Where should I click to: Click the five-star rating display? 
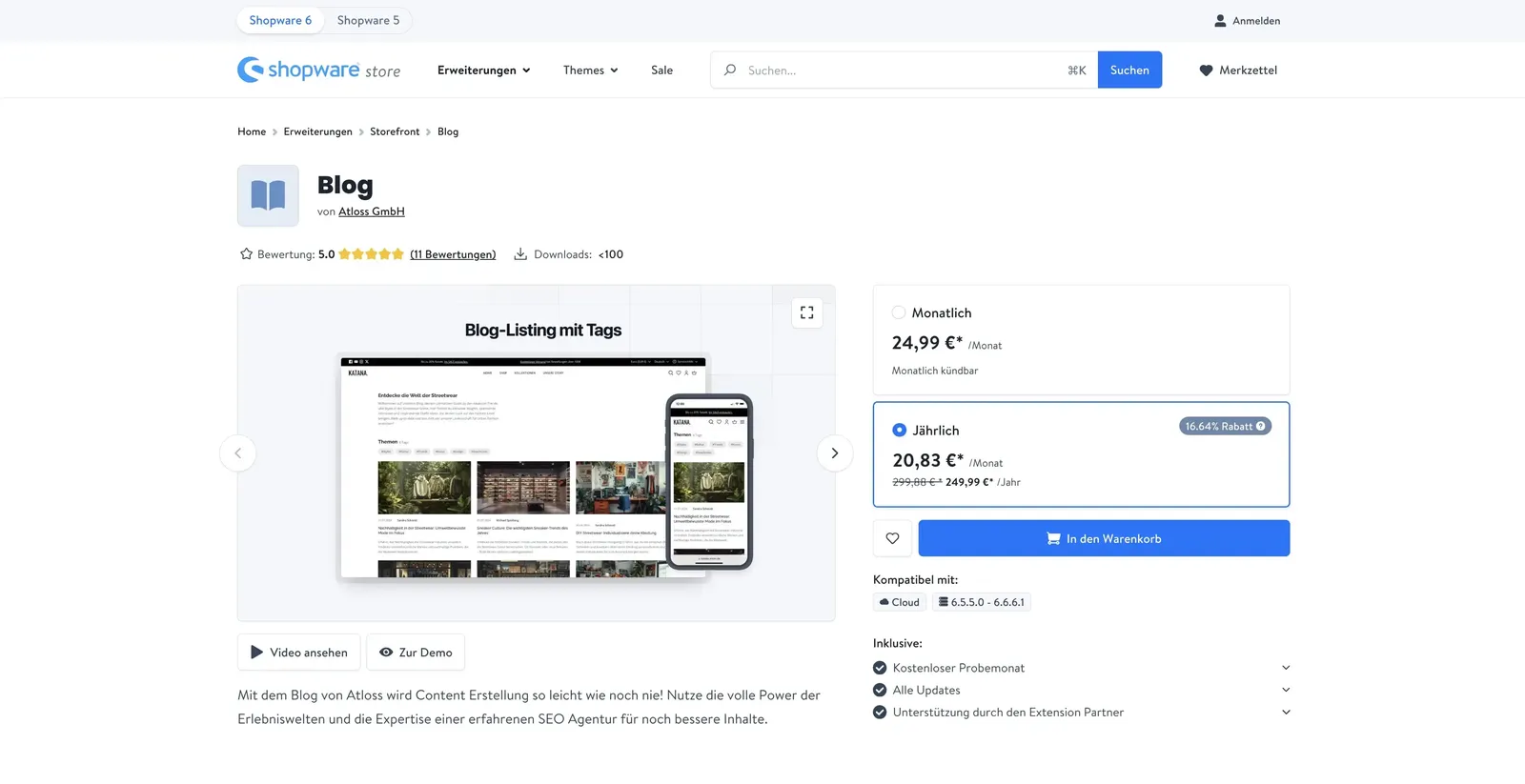point(371,254)
